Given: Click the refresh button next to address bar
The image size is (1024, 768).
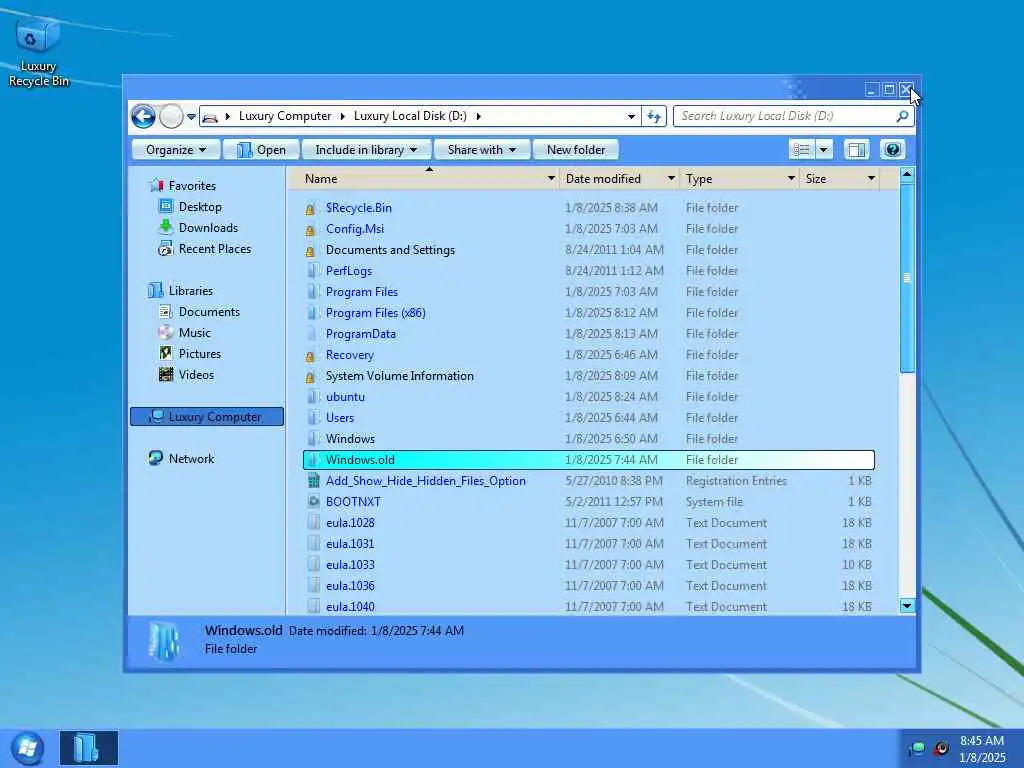Looking at the screenshot, I should click(x=654, y=116).
